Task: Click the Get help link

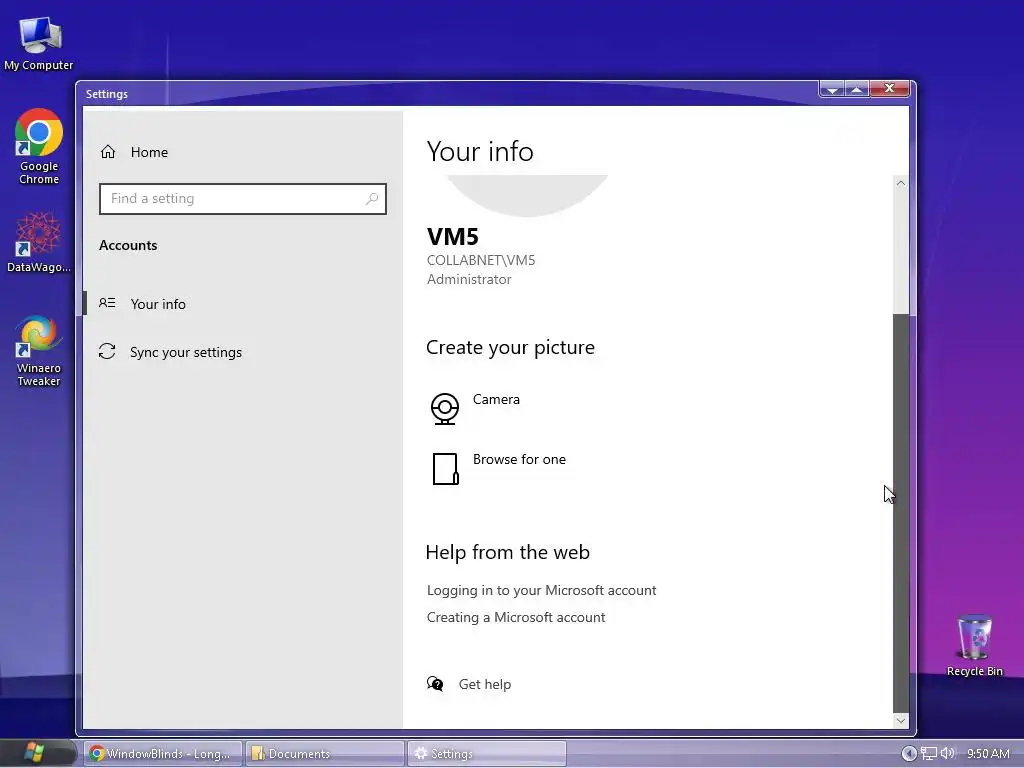Action: [485, 684]
